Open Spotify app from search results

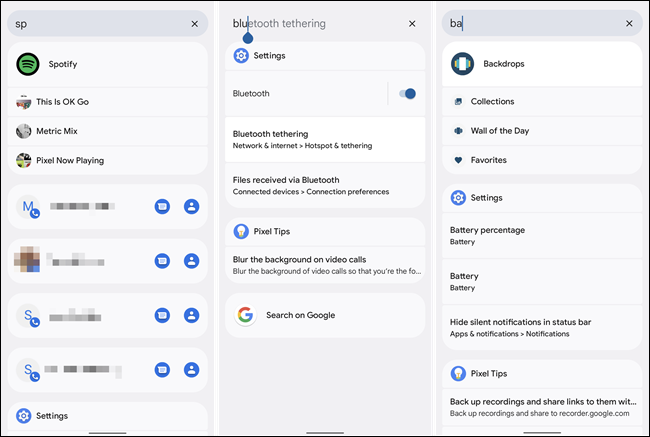62,64
